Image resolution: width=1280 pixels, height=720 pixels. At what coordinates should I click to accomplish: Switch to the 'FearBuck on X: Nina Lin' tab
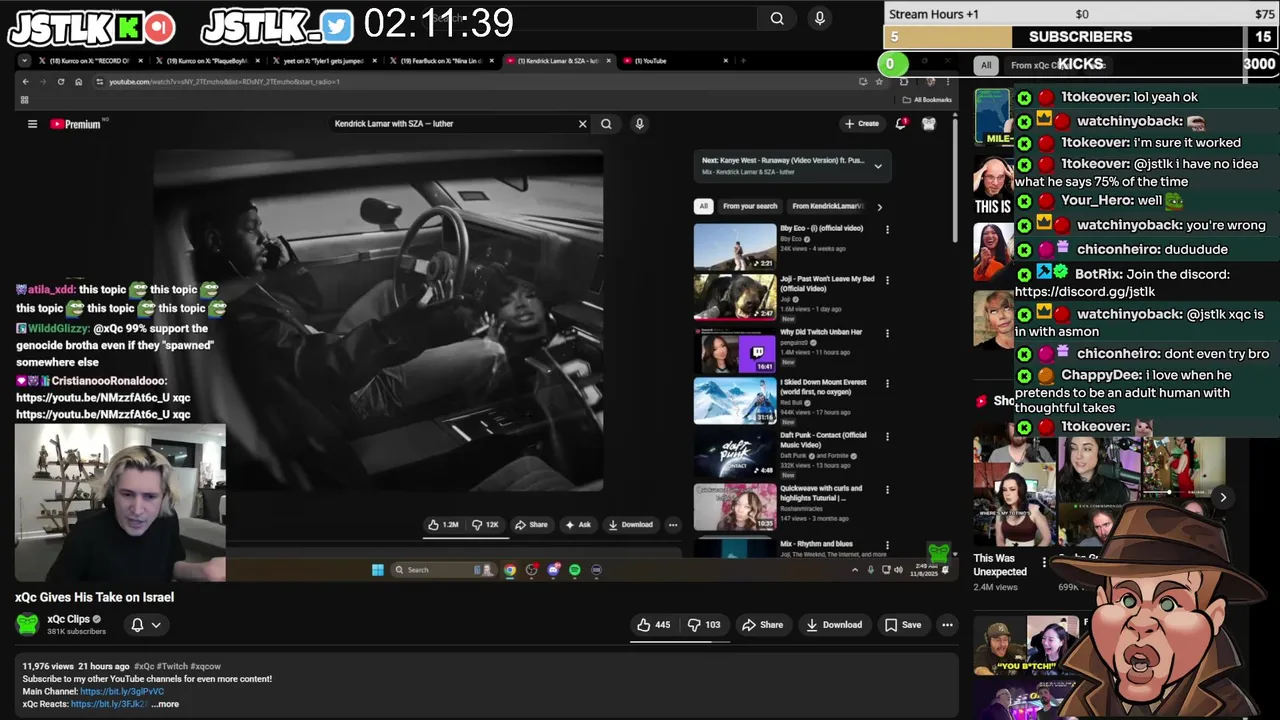pyautogui.click(x=440, y=61)
